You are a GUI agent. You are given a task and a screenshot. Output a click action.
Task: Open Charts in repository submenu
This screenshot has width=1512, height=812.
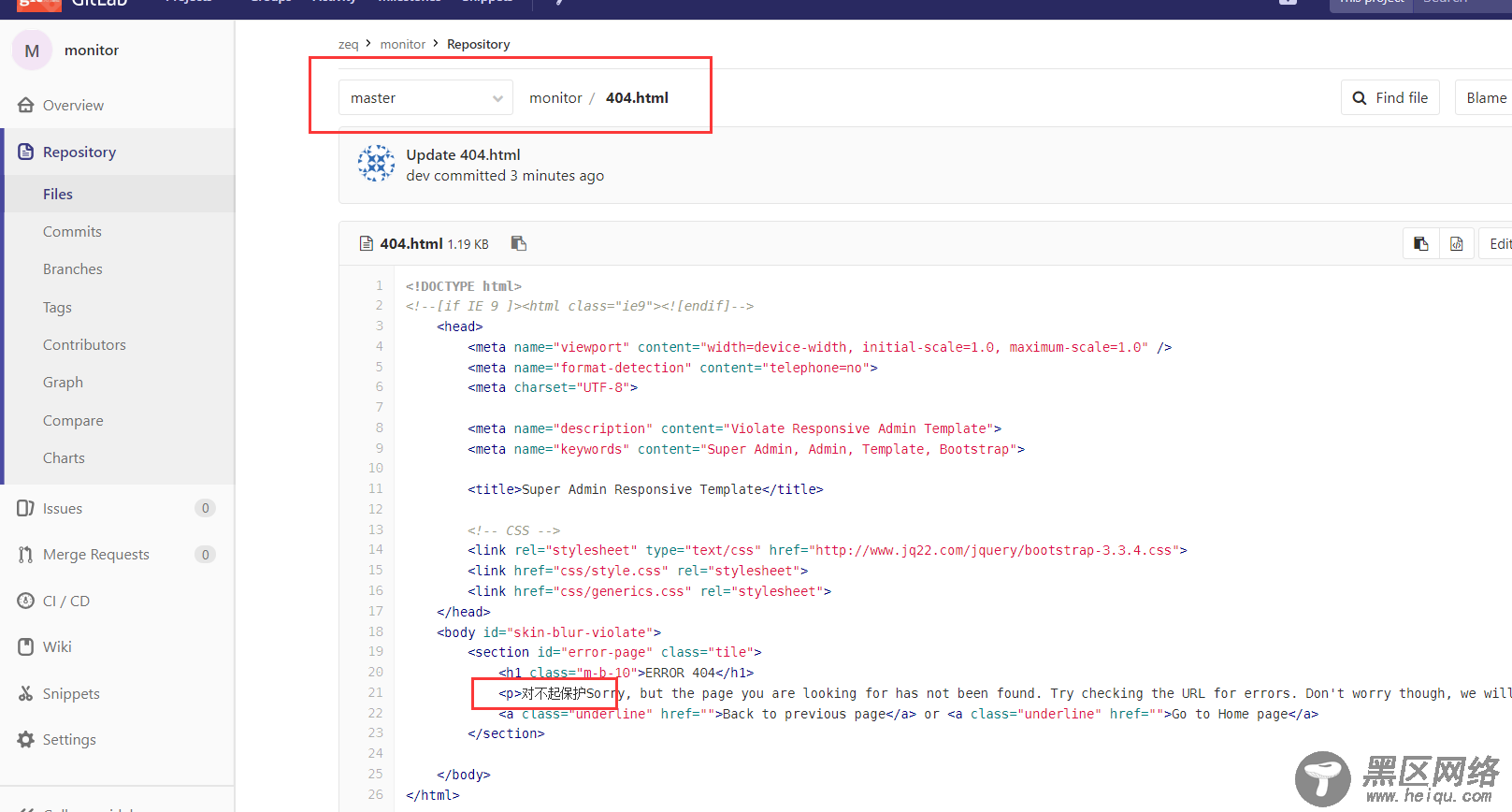coord(64,457)
